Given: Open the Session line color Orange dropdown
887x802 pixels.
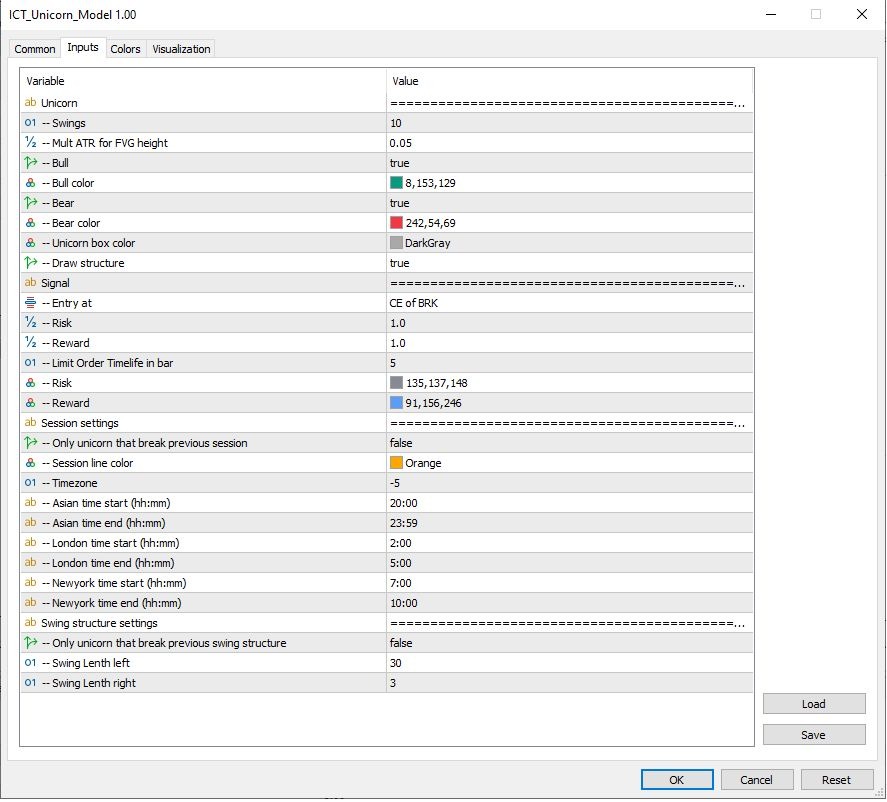Looking at the screenshot, I should coord(570,463).
